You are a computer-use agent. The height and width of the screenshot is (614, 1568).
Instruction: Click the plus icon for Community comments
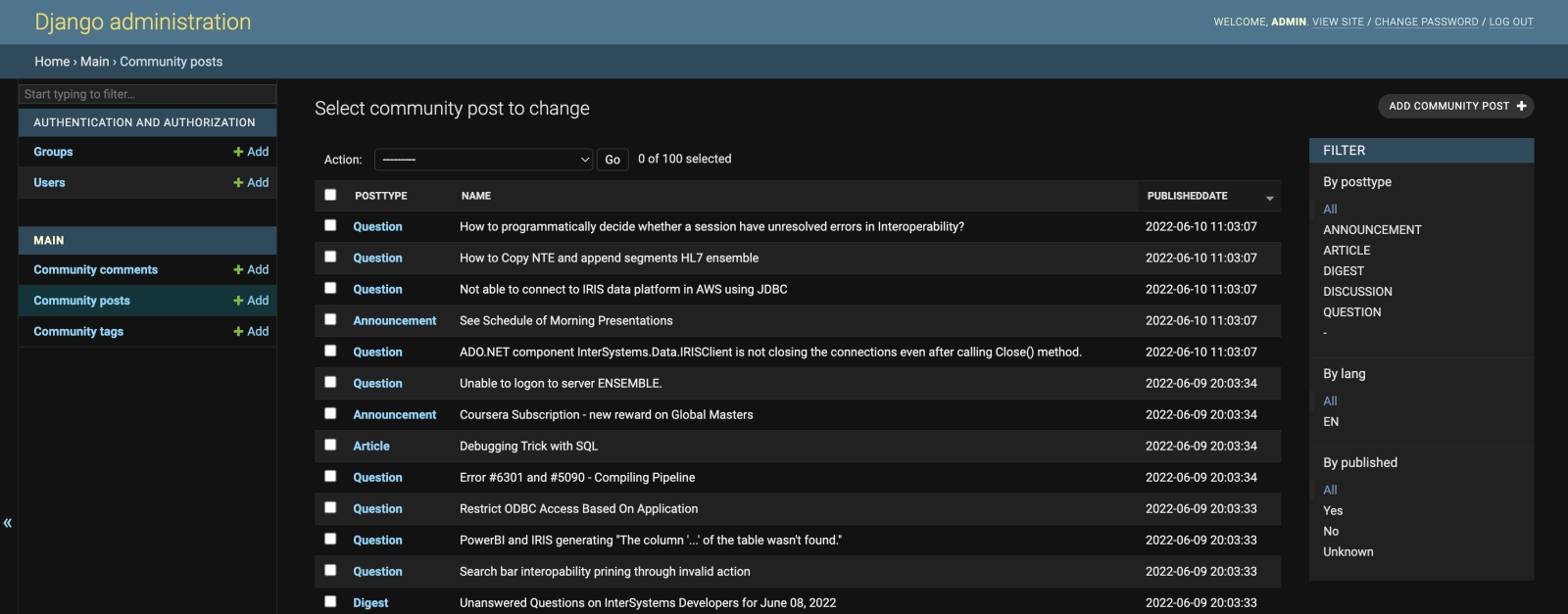pos(238,270)
